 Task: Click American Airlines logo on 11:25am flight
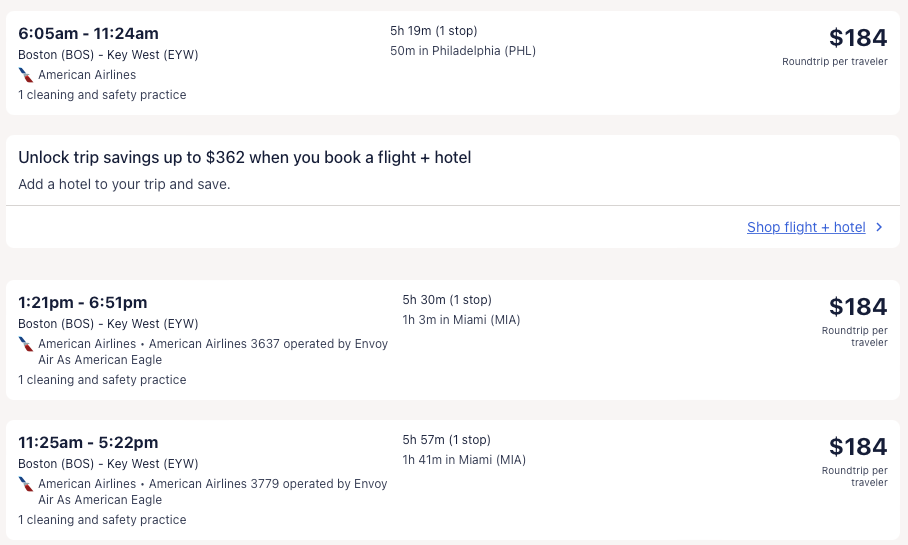pos(26,484)
